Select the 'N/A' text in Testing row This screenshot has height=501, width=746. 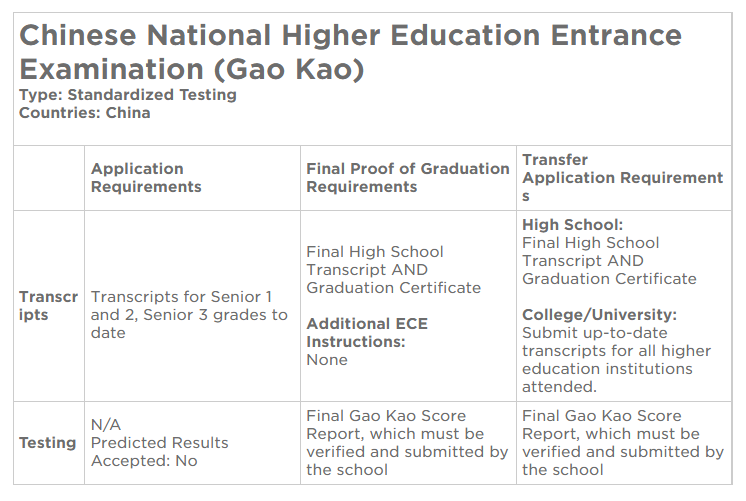point(106,424)
